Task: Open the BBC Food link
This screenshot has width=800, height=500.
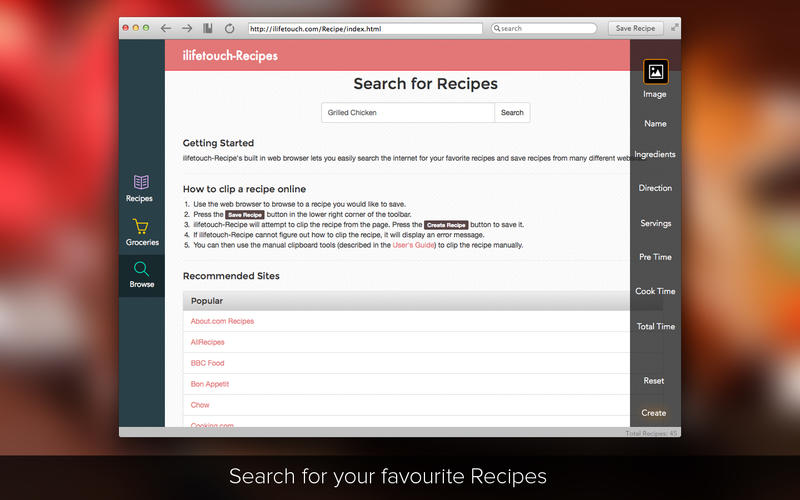Action: coord(207,363)
